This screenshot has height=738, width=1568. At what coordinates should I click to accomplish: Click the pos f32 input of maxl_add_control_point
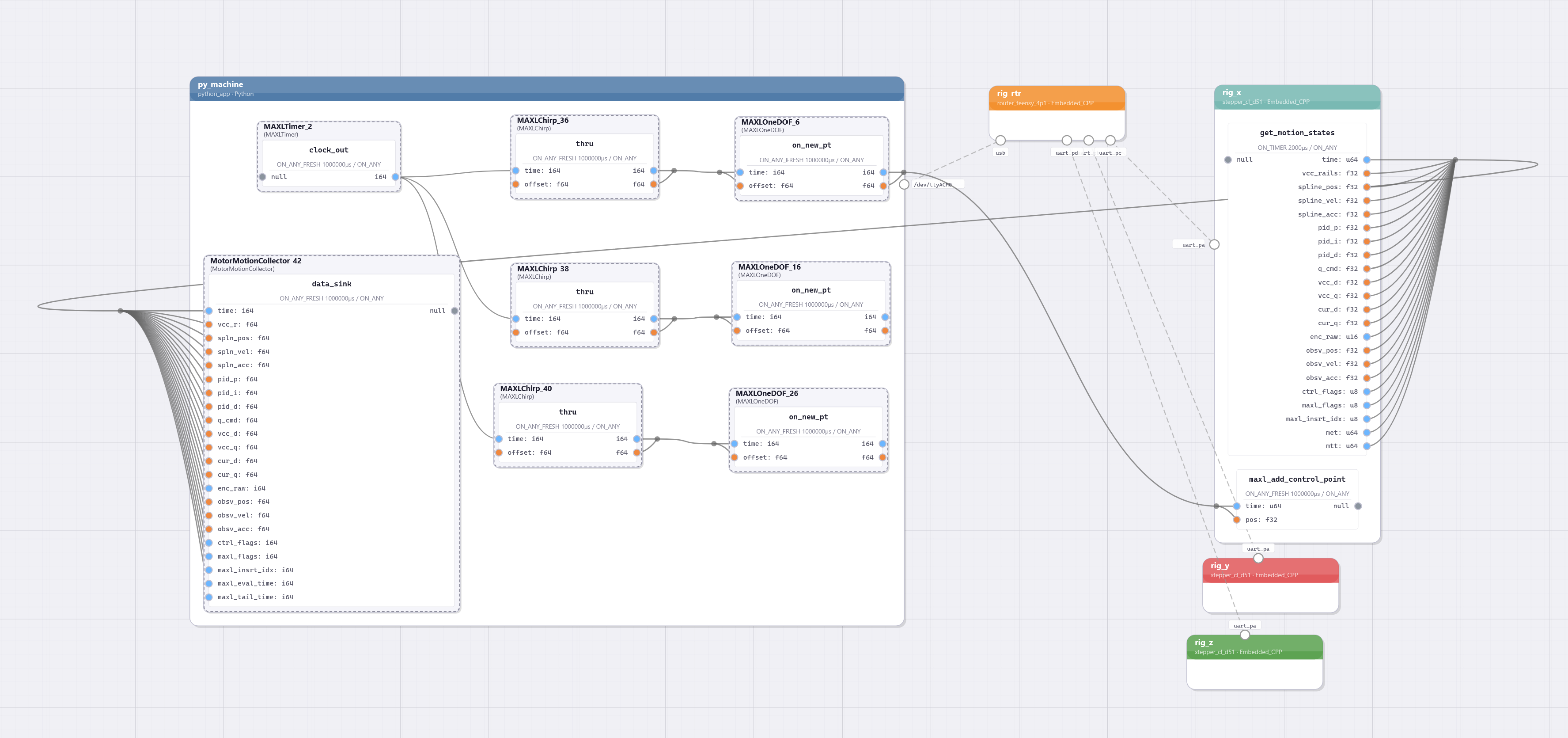(x=1236, y=519)
